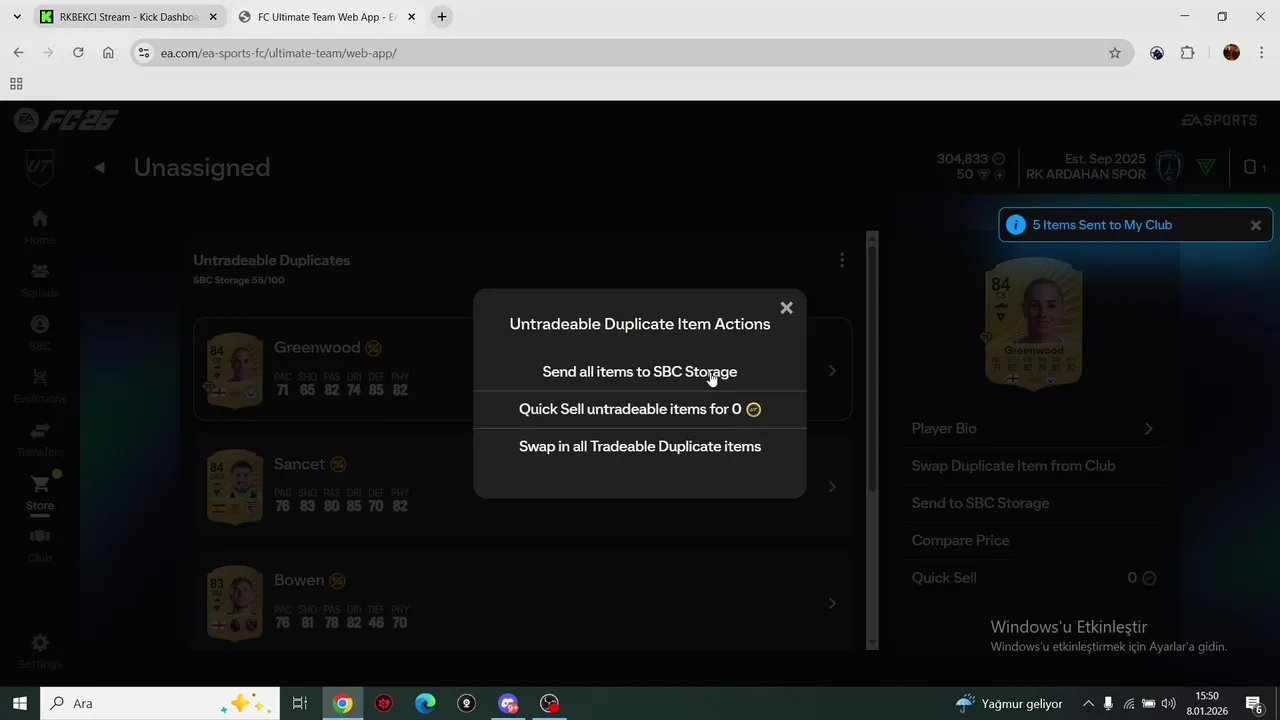Show hidden system tray icons
The image size is (1280, 720).
coord(1088,703)
